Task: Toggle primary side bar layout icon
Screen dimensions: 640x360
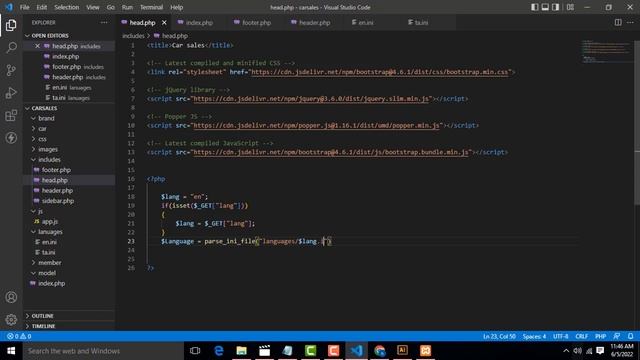Action: coord(534,7)
